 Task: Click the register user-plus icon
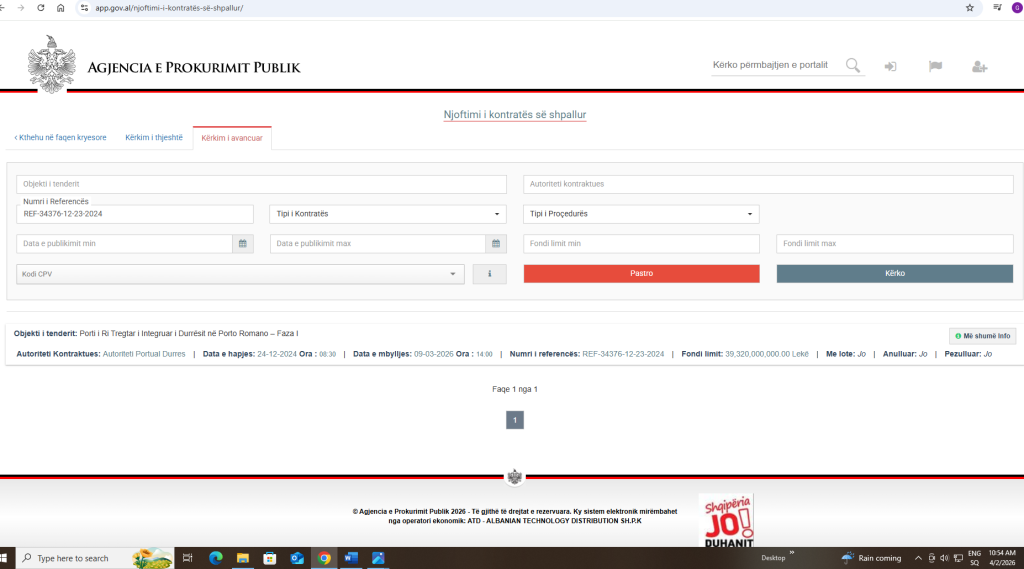[979, 67]
